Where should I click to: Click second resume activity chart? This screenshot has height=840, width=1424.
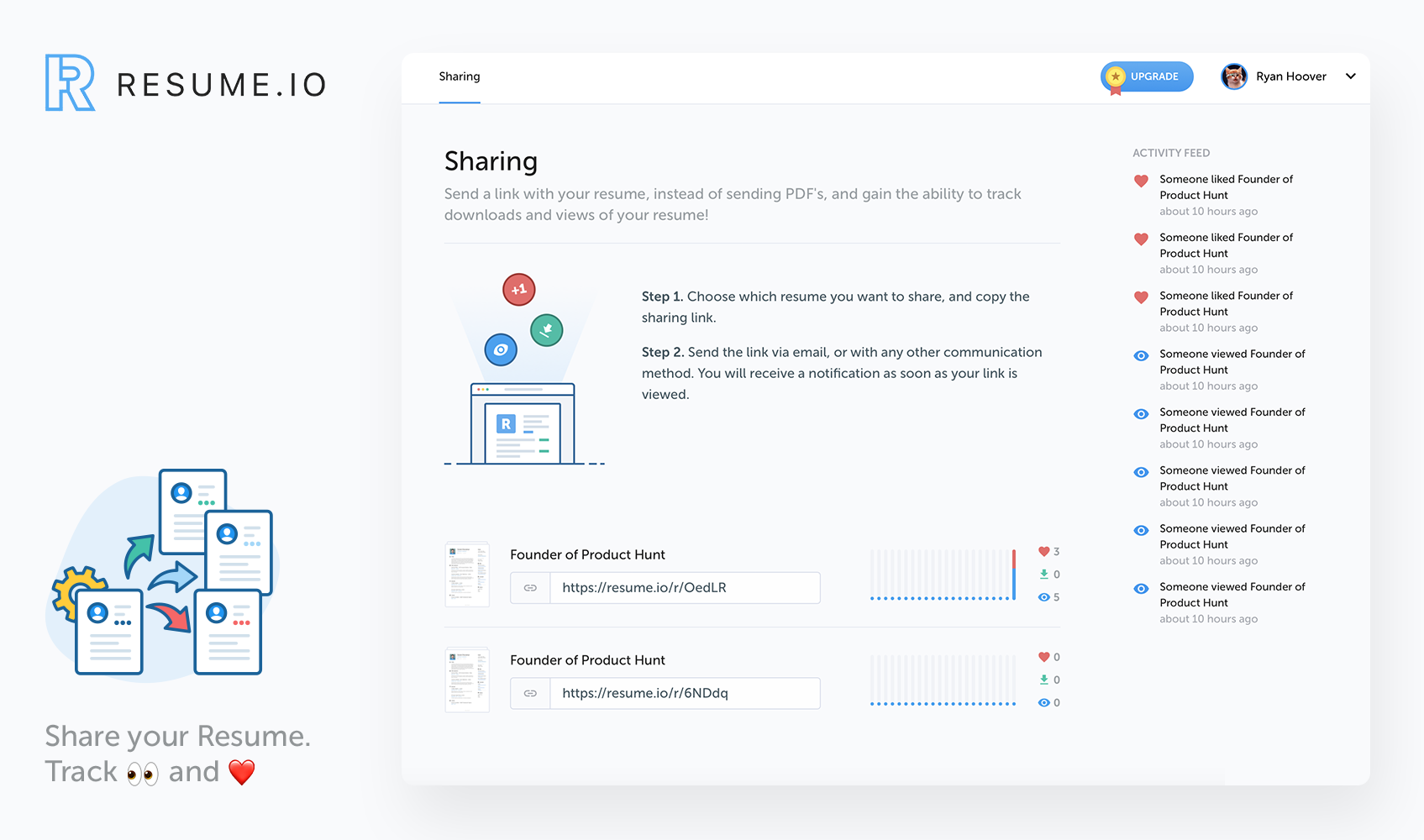(x=943, y=680)
